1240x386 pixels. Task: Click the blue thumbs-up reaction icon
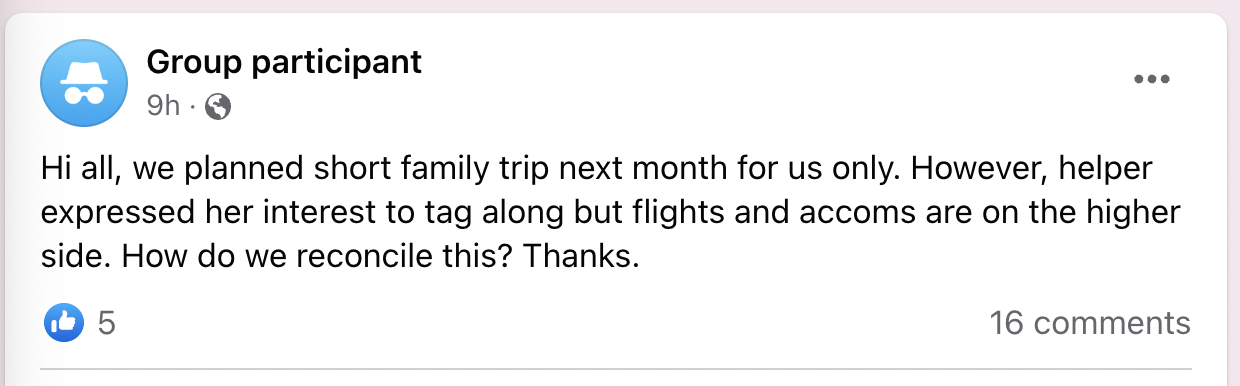pyautogui.click(x=63, y=323)
